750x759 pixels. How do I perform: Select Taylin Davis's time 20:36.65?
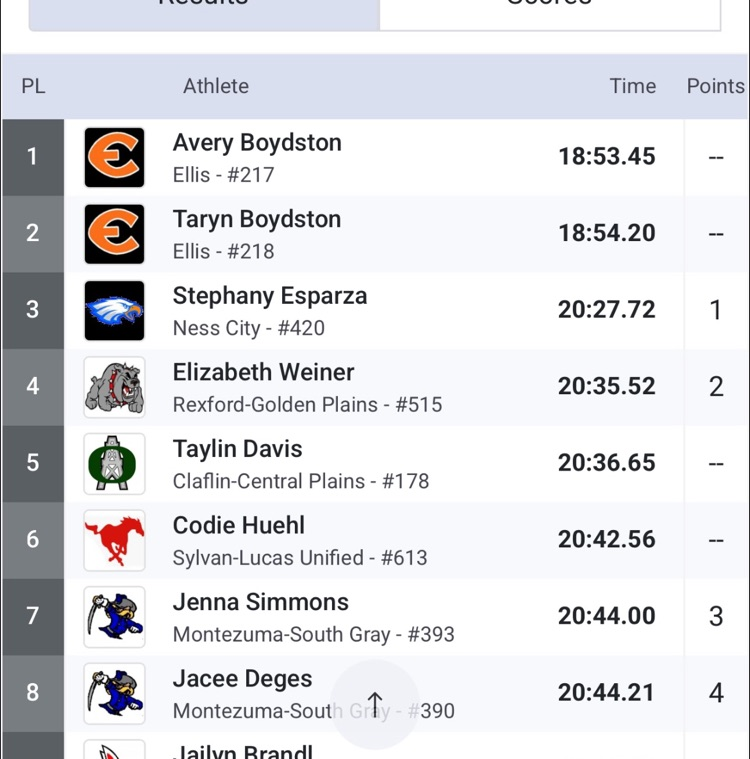pos(606,463)
